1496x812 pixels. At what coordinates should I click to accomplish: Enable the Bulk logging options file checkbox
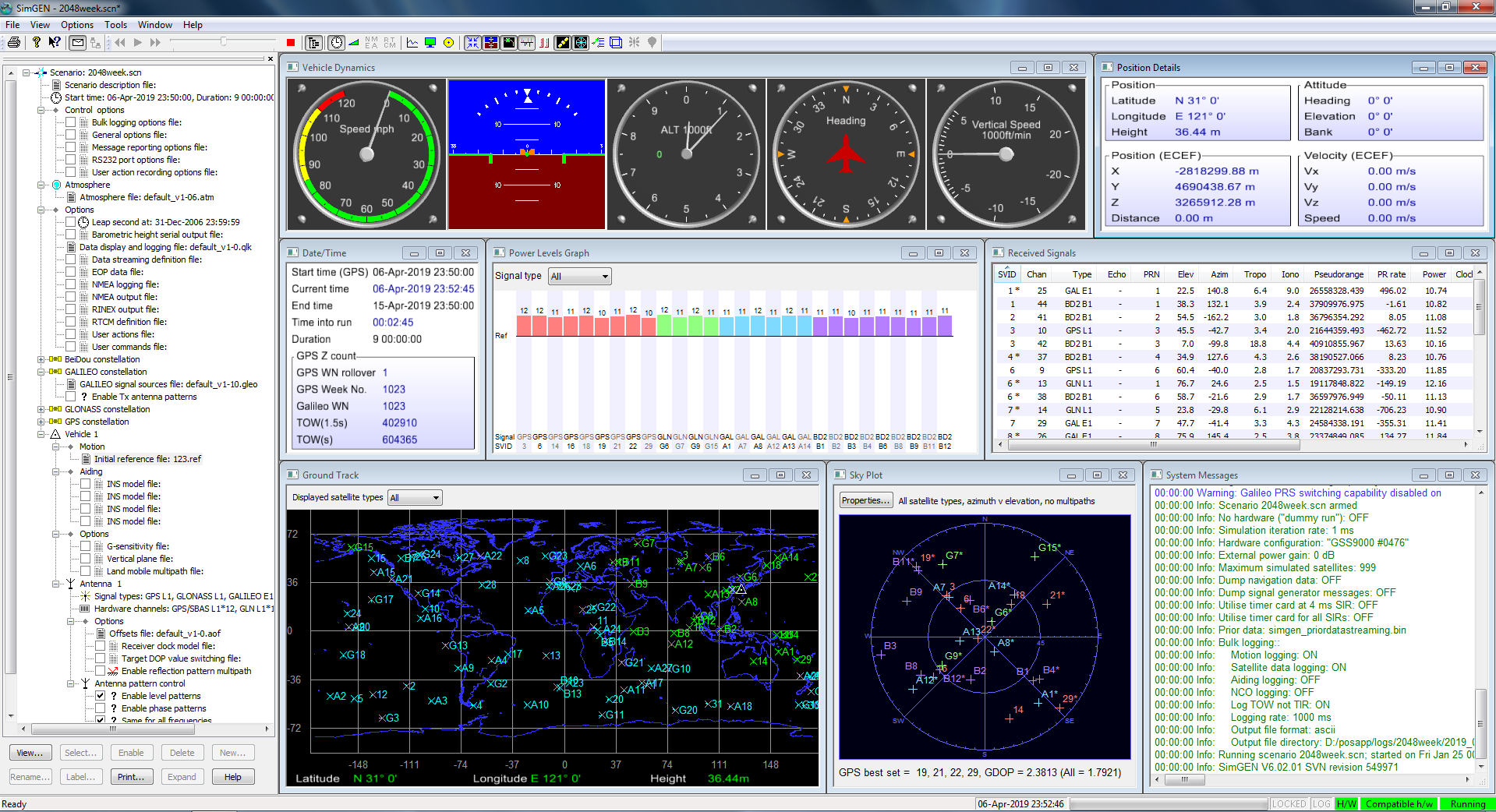71,122
